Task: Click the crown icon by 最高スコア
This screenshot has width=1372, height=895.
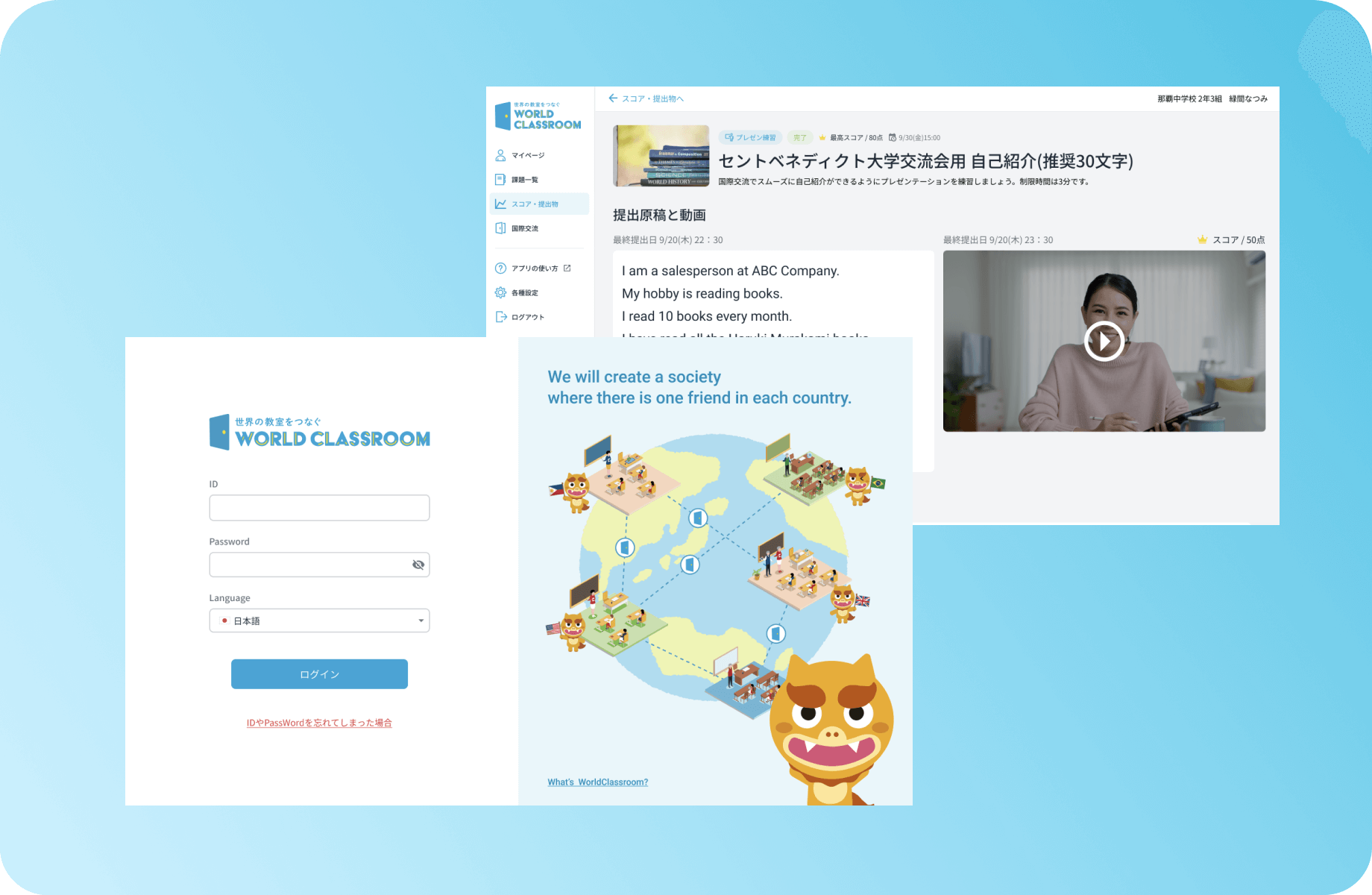Action: (x=822, y=137)
